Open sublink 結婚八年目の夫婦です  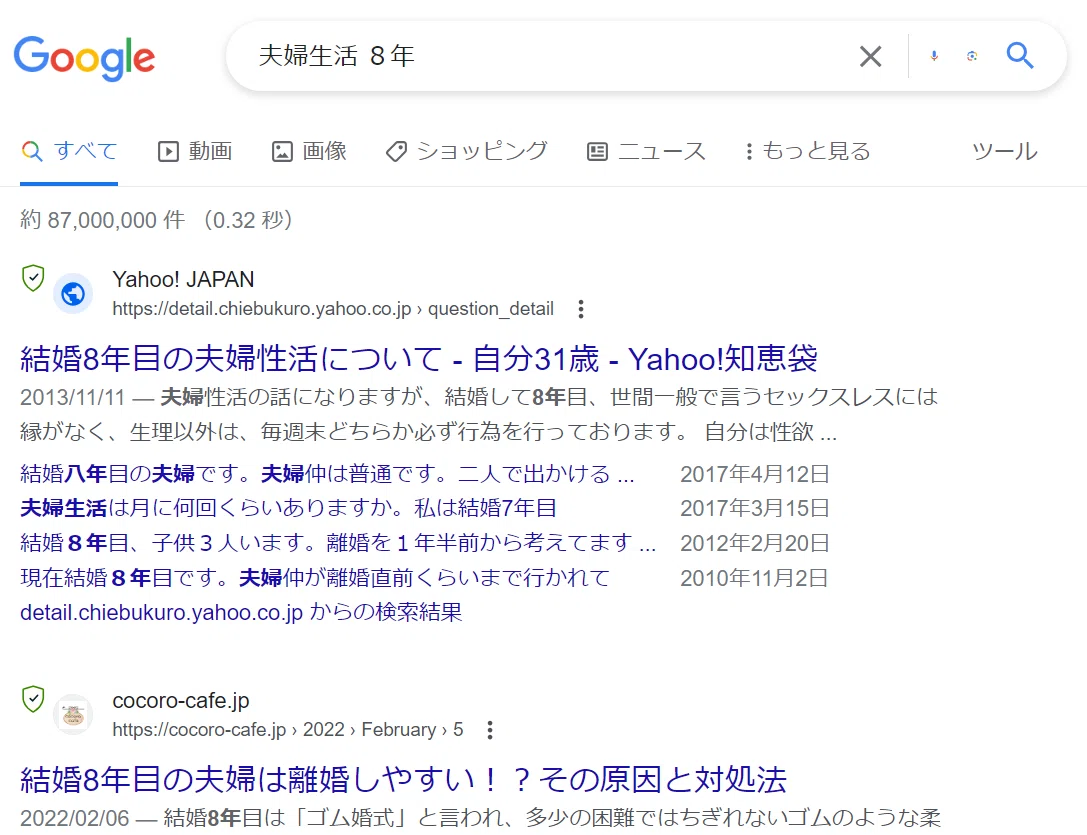pyautogui.click(x=327, y=474)
